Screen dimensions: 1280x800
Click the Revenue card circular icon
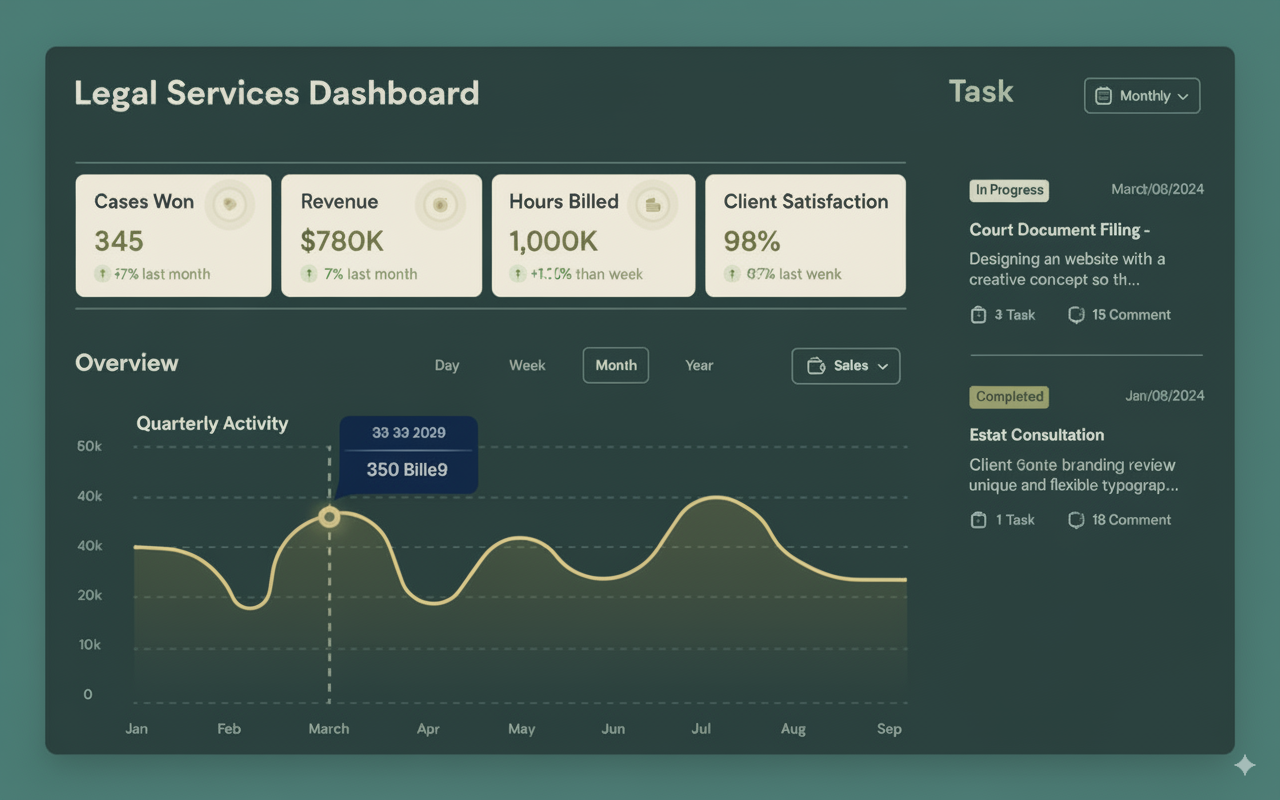point(439,204)
